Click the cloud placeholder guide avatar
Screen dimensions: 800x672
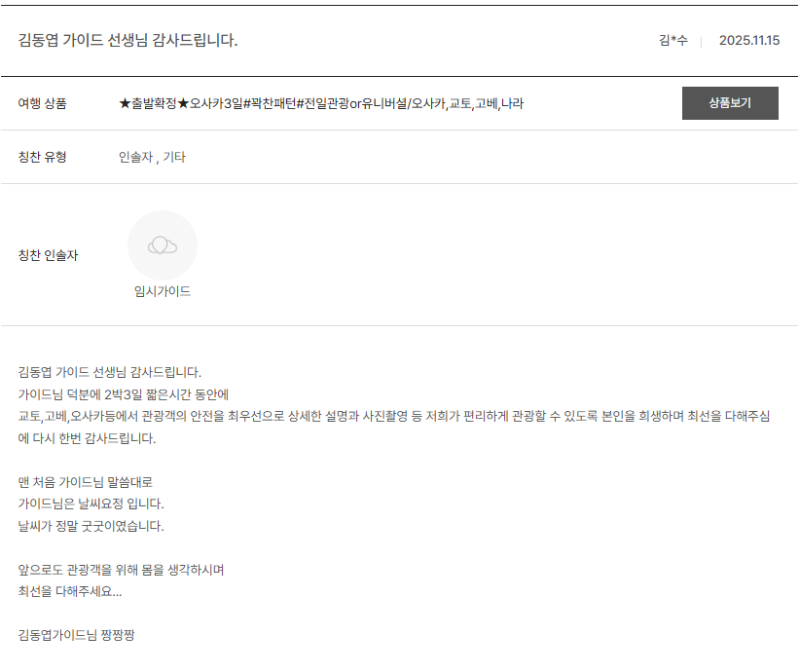(x=162, y=245)
